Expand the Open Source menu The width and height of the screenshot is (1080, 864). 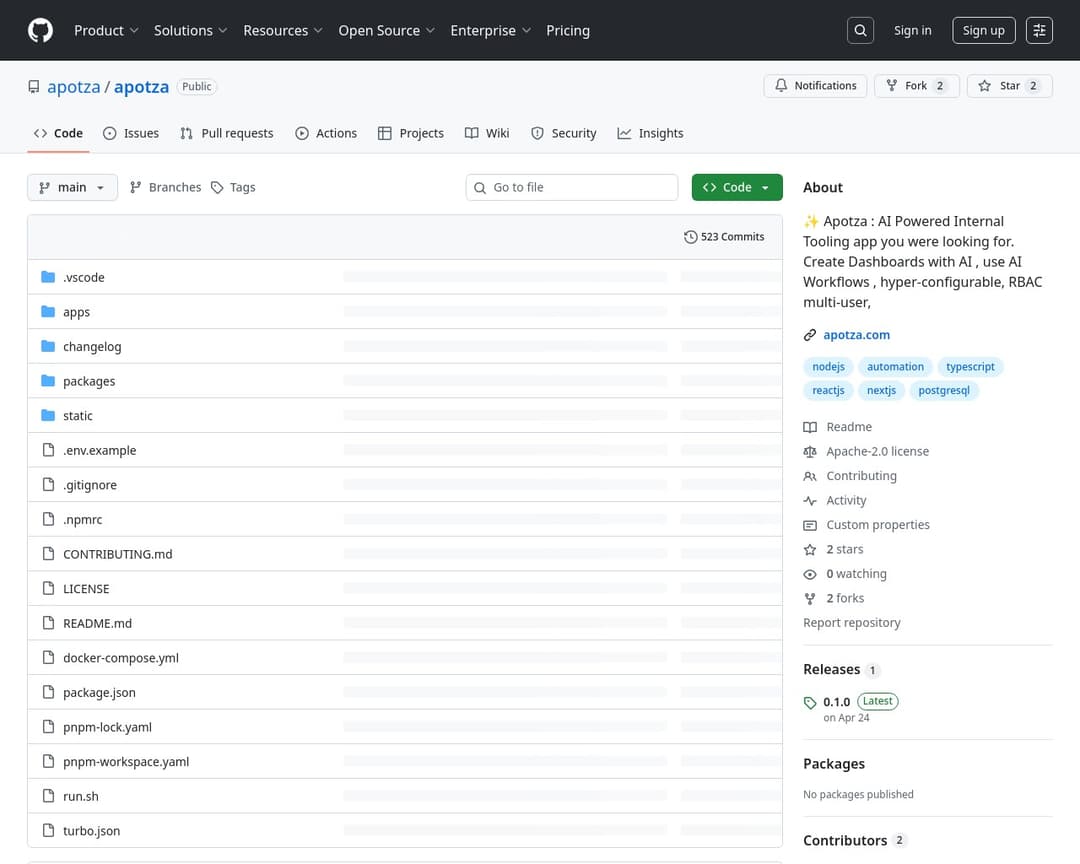pyautogui.click(x=386, y=31)
